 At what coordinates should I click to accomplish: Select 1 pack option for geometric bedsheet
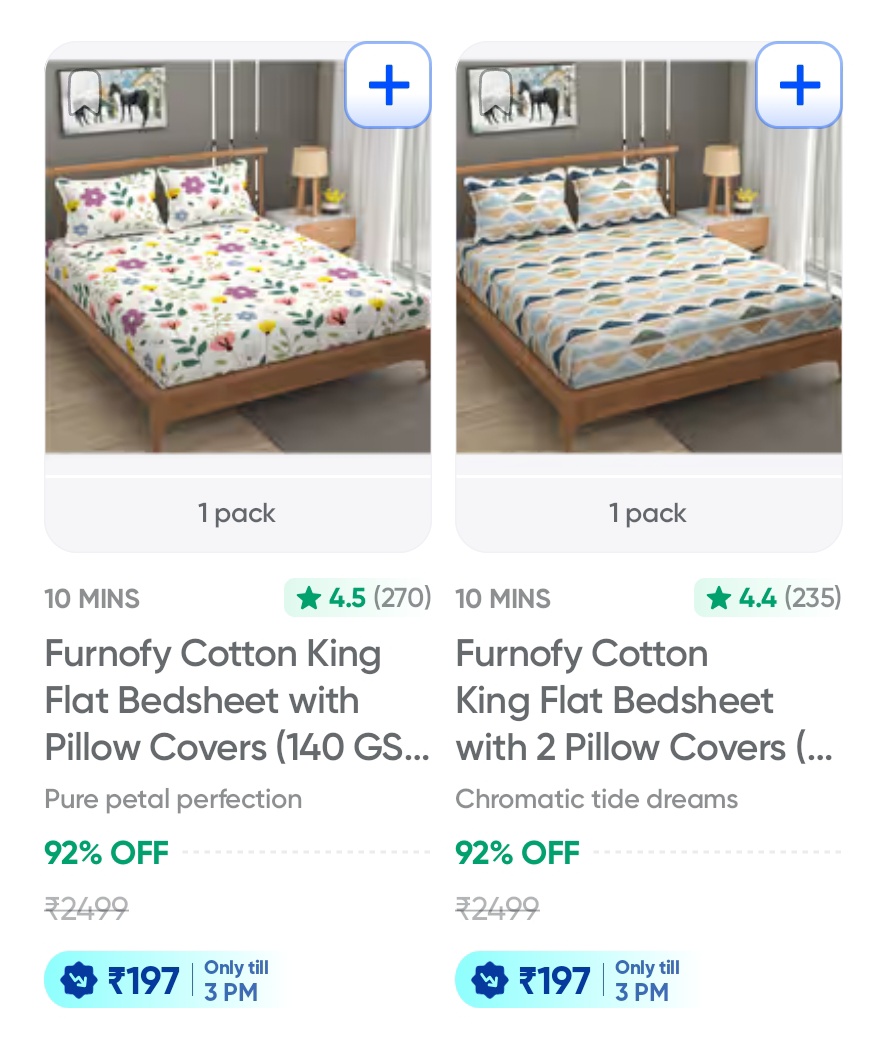tap(648, 513)
